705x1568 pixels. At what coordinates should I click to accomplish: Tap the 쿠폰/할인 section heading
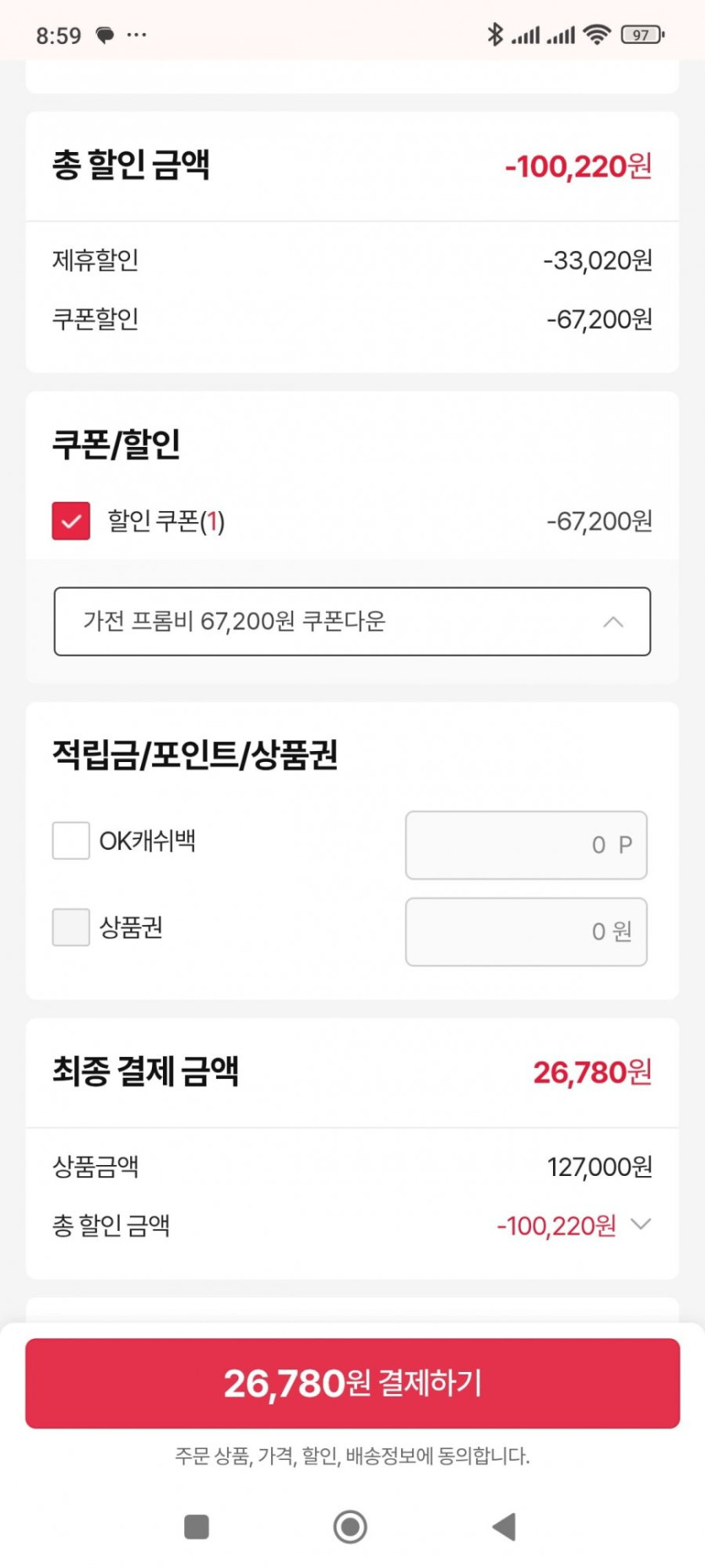pyautogui.click(x=117, y=444)
